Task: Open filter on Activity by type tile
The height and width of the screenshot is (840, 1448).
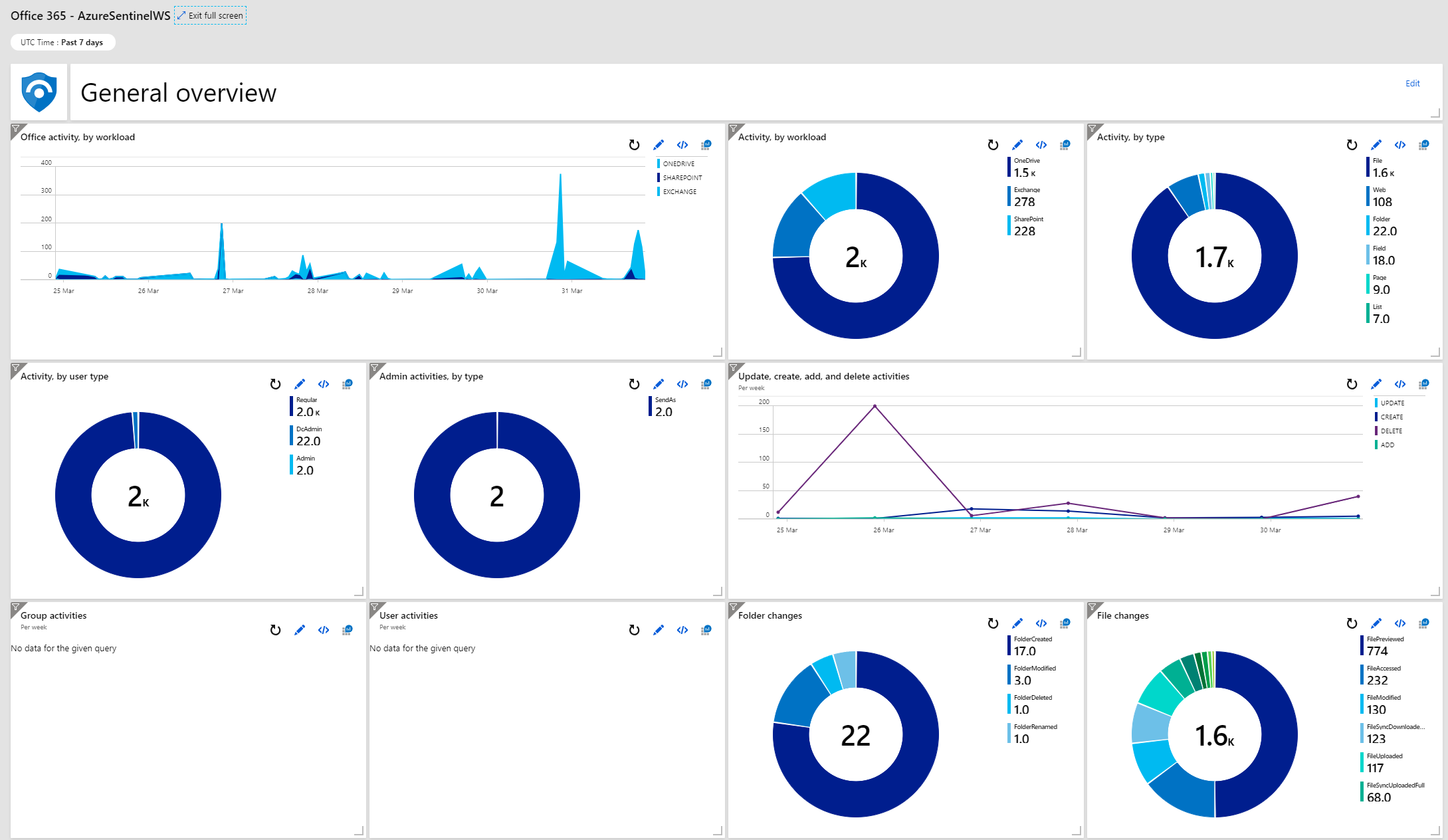Action: tap(1092, 129)
